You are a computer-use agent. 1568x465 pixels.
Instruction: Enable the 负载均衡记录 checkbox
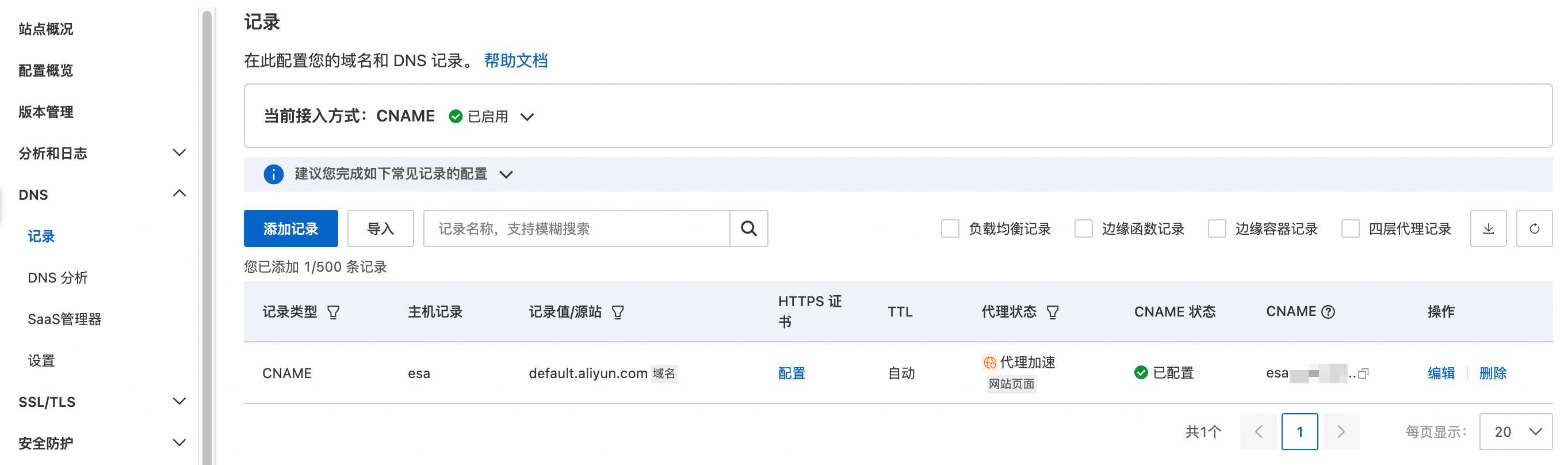click(x=950, y=228)
